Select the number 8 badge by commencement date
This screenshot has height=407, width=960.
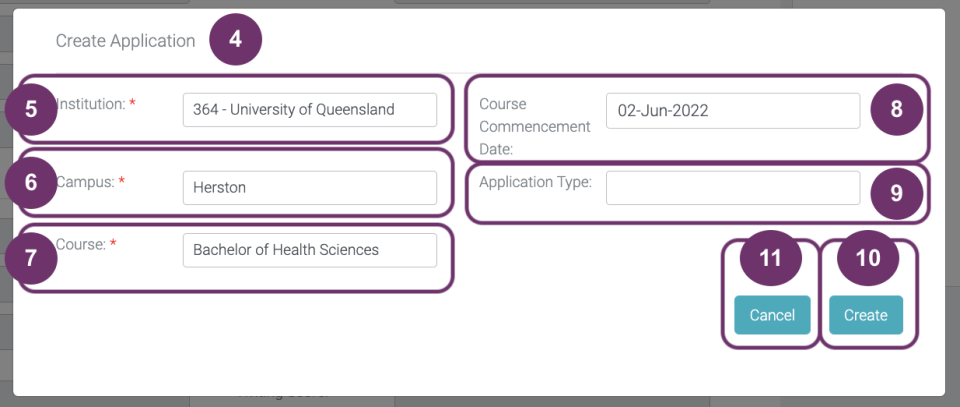[896, 109]
